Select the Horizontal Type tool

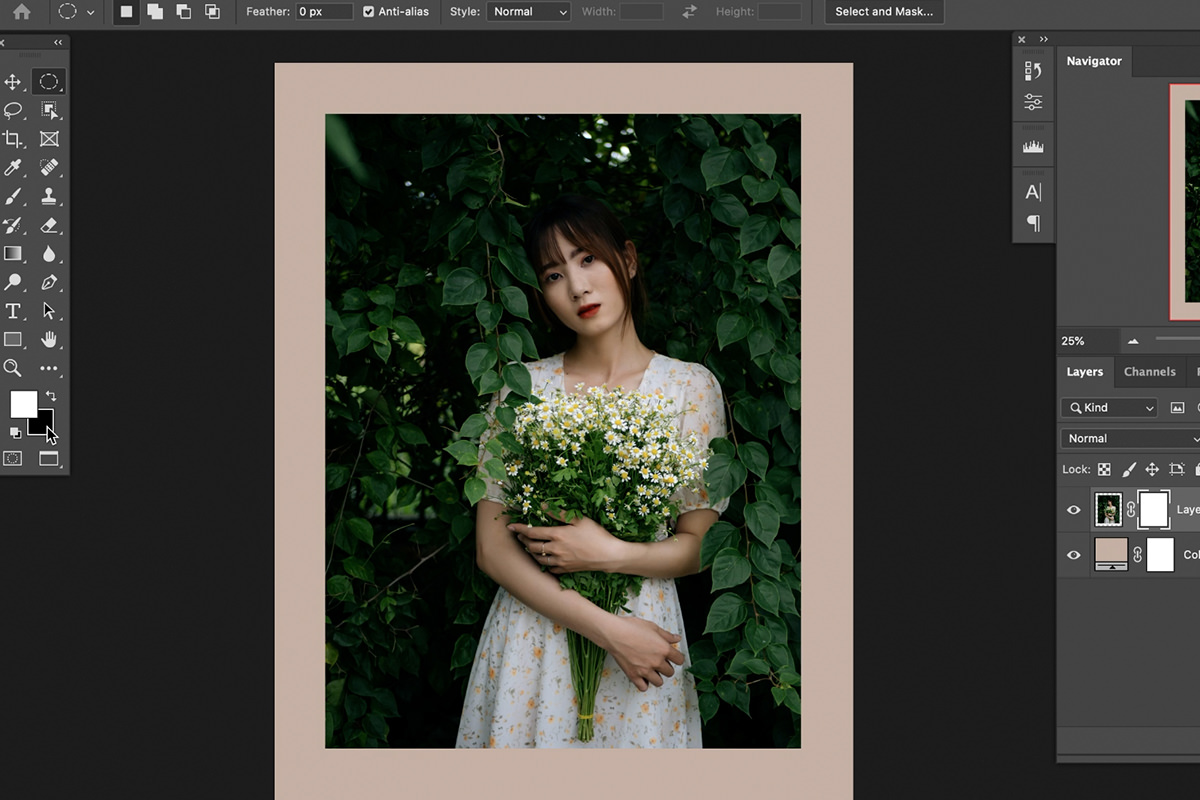pos(13,311)
